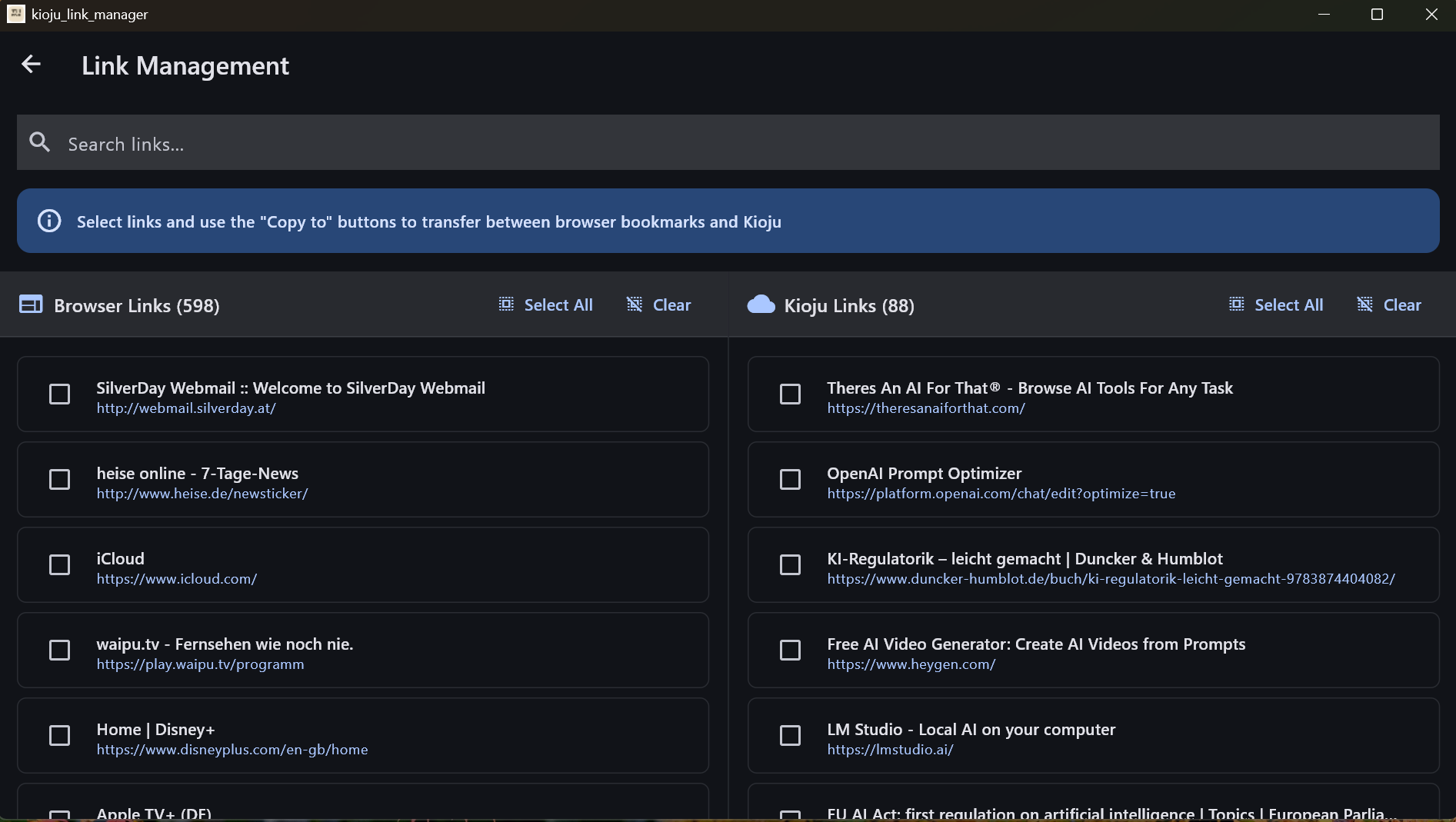The image size is (1456, 822).
Task: Click the browser icon next to Browser Links
Action: click(x=31, y=305)
